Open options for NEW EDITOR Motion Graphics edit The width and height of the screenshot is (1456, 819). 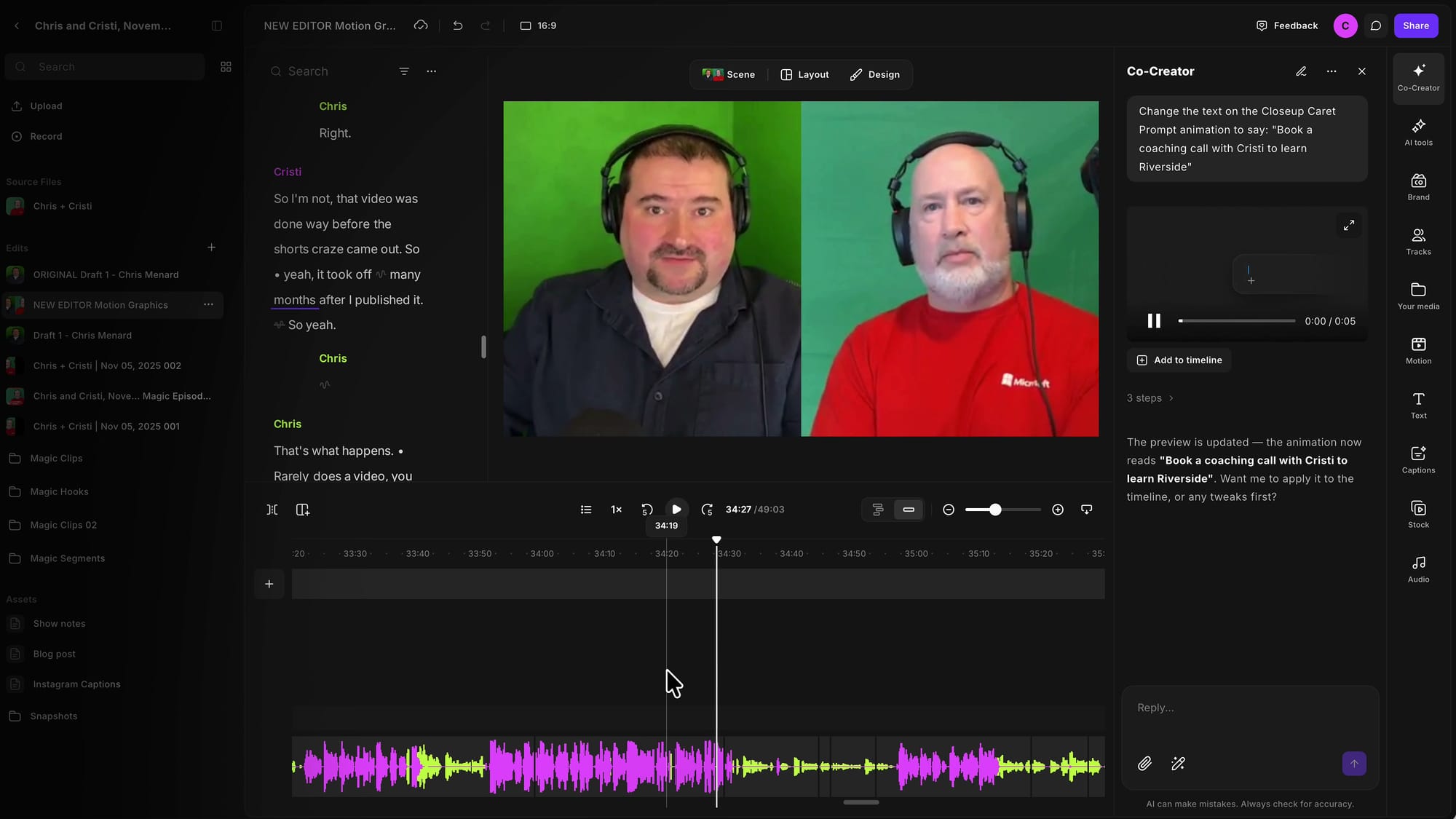click(208, 304)
